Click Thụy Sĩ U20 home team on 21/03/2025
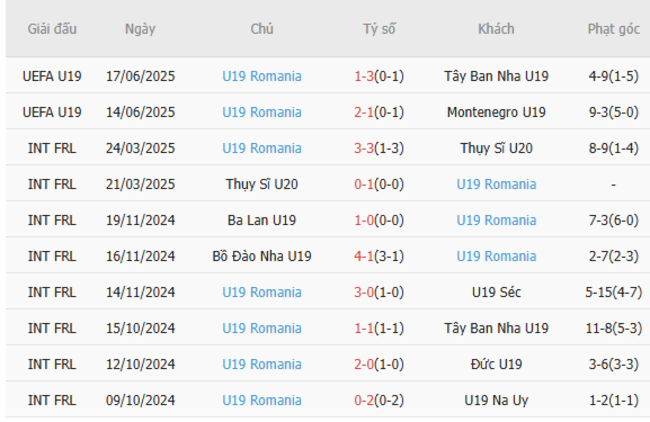Screen dimensions: 650x422 (262, 184)
